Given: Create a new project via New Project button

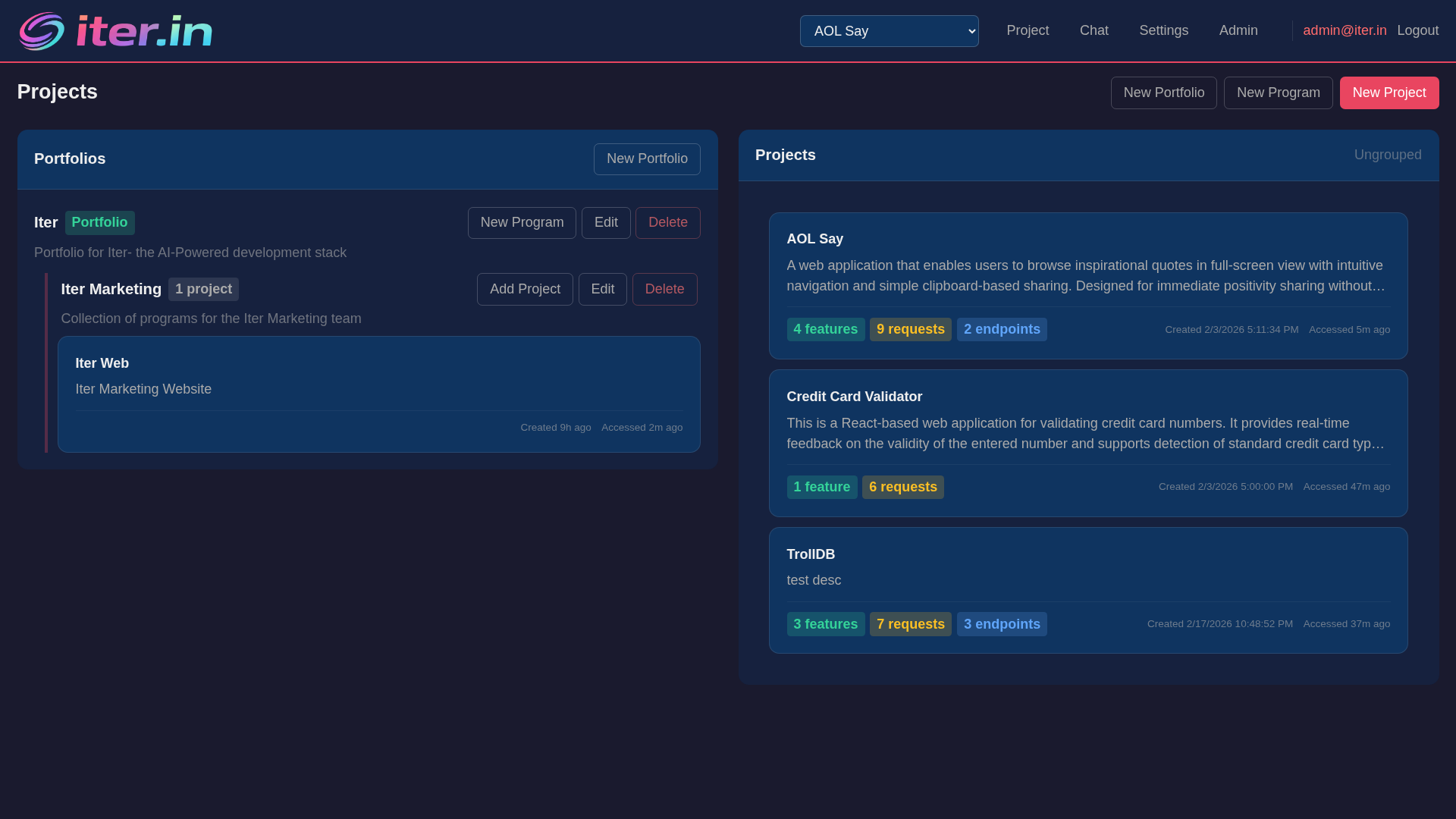Looking at the screenshot, I should (1389, 93).
